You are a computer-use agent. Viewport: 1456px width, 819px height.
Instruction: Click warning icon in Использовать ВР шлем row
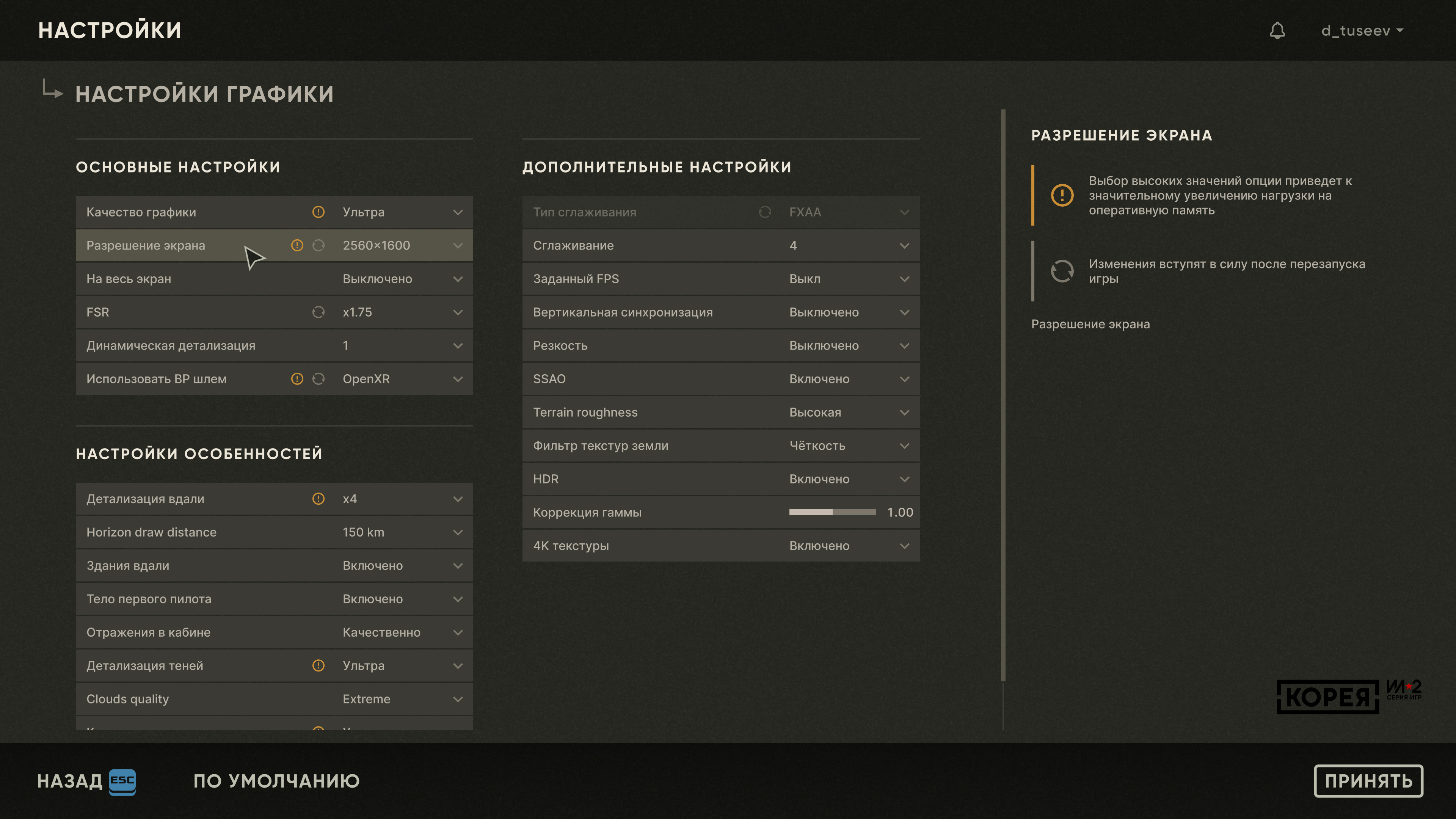tap(297, 379)
